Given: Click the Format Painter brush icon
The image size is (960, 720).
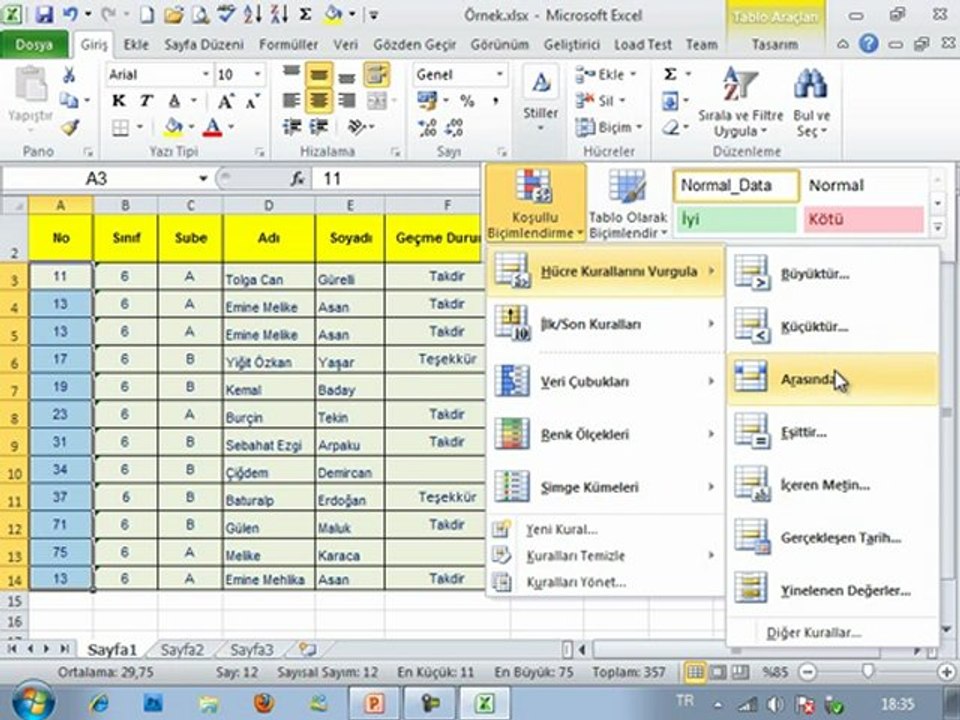Looking at the screenshot, I should pyautogui.click(x=70, y=127).
